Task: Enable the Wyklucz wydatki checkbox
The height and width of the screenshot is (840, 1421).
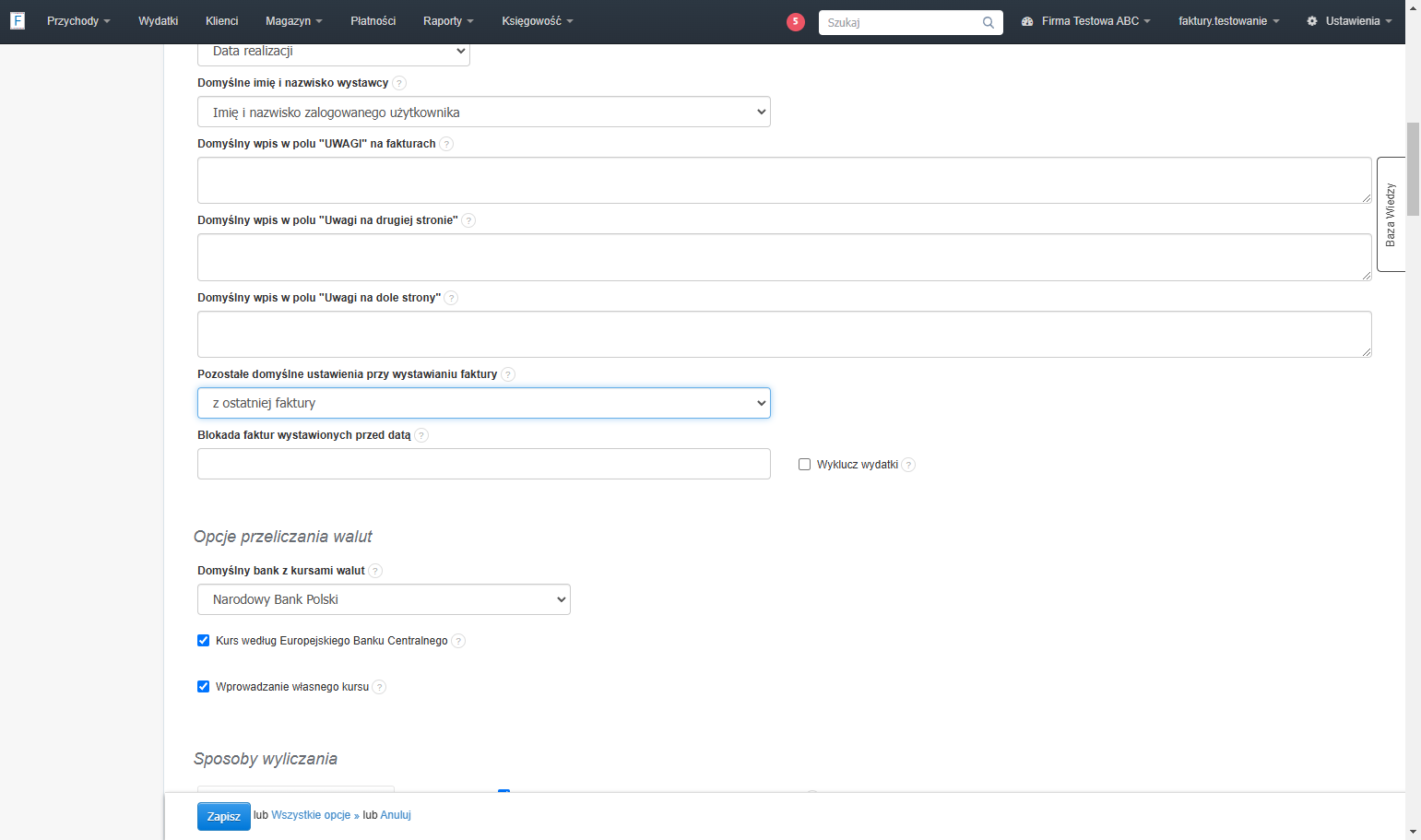Action: tap(804, 465)
